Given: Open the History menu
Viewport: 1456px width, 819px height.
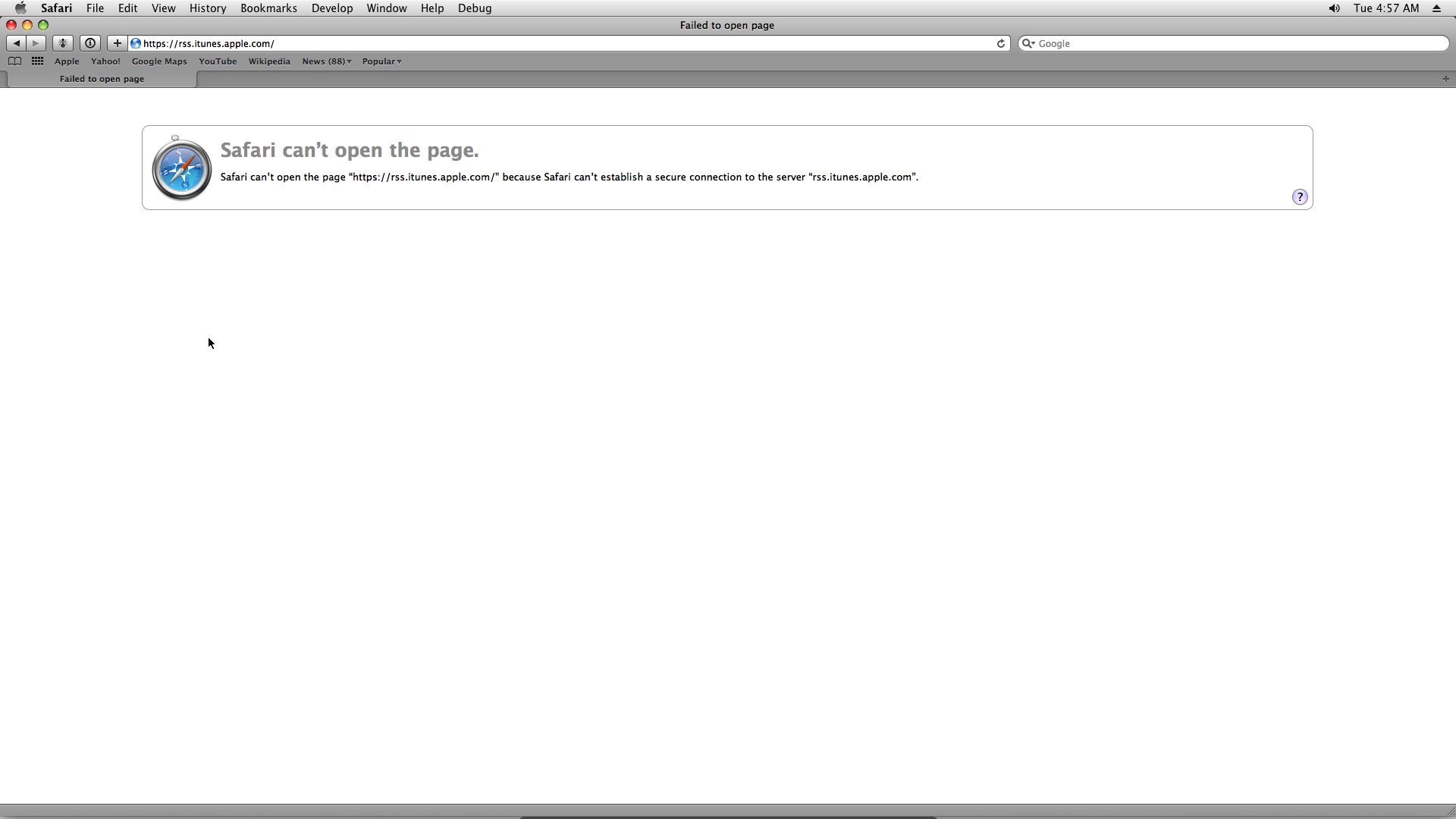Looking at the screenshot, I should point(208,8).
